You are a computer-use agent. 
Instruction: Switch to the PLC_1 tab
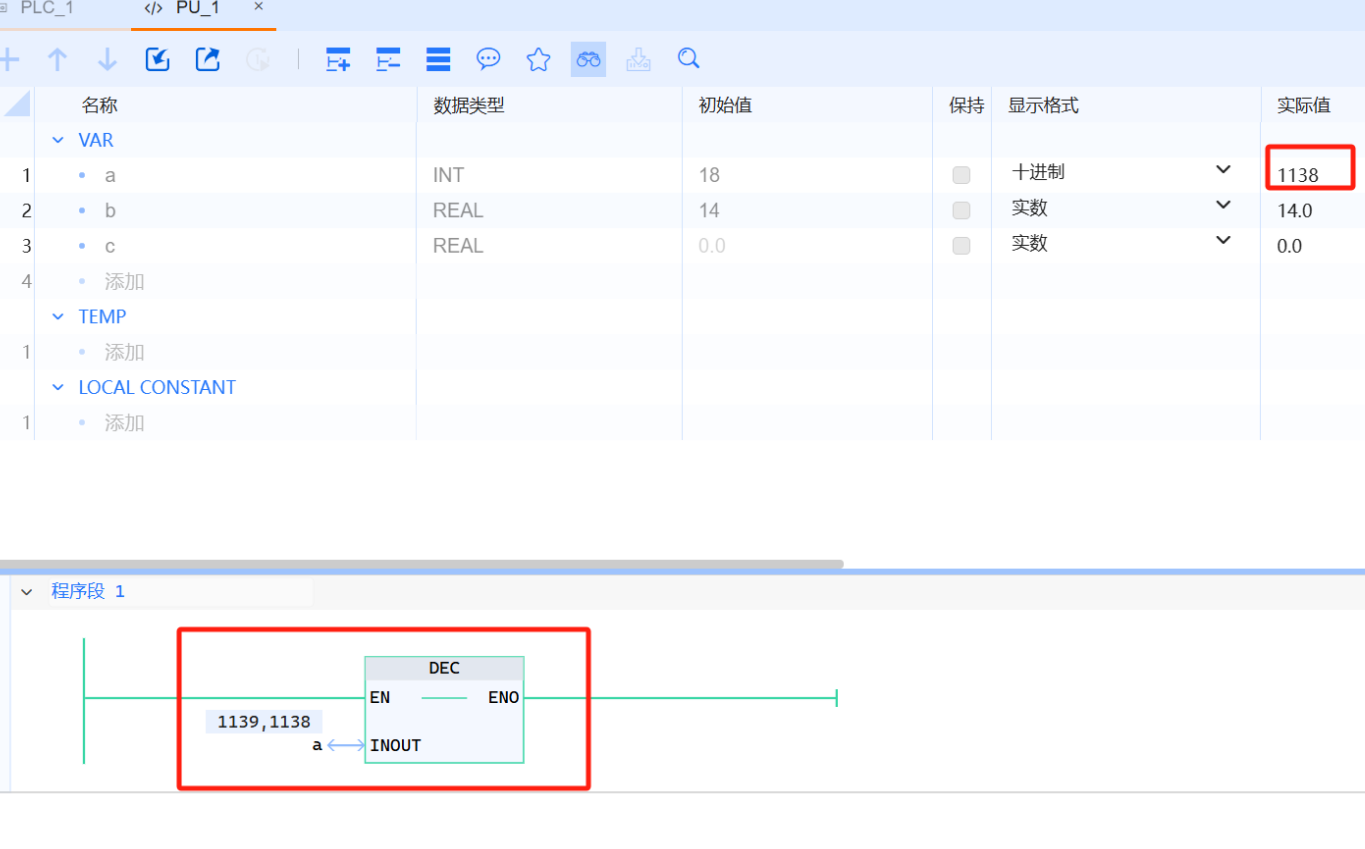coord(46,9)
